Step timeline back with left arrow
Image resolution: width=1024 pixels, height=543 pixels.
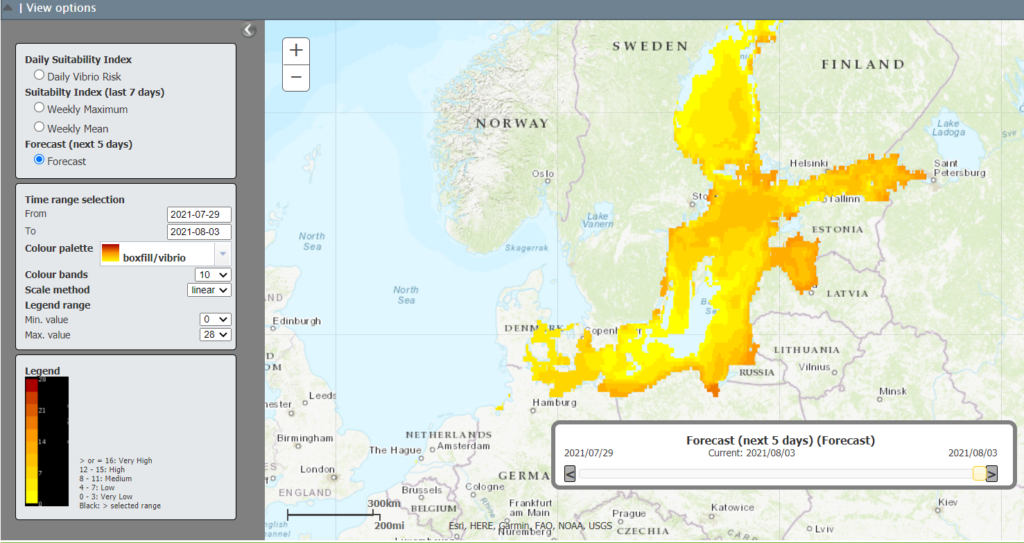(570, 474)
